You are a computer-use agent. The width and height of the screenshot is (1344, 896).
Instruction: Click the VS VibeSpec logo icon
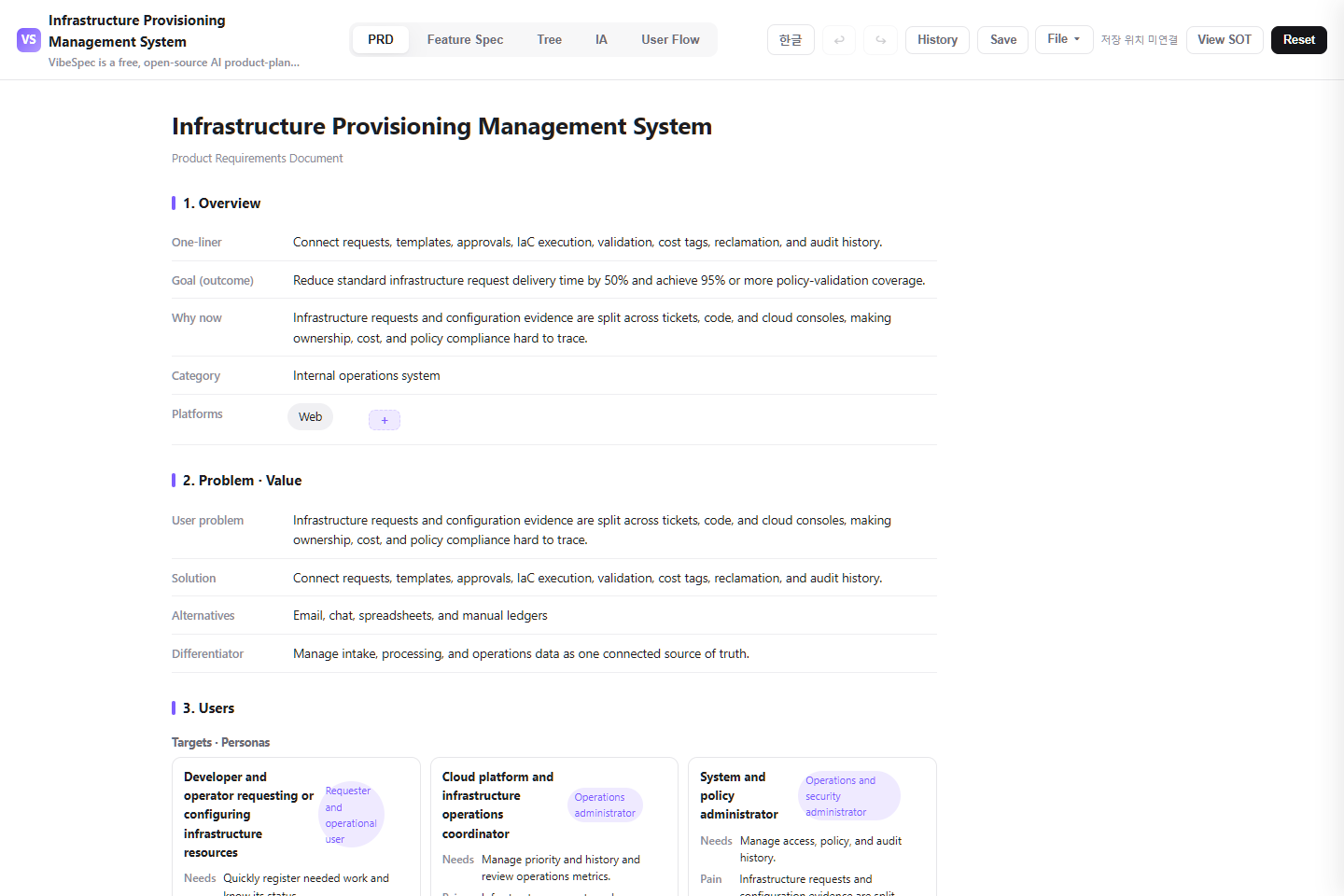coord(29,40)
